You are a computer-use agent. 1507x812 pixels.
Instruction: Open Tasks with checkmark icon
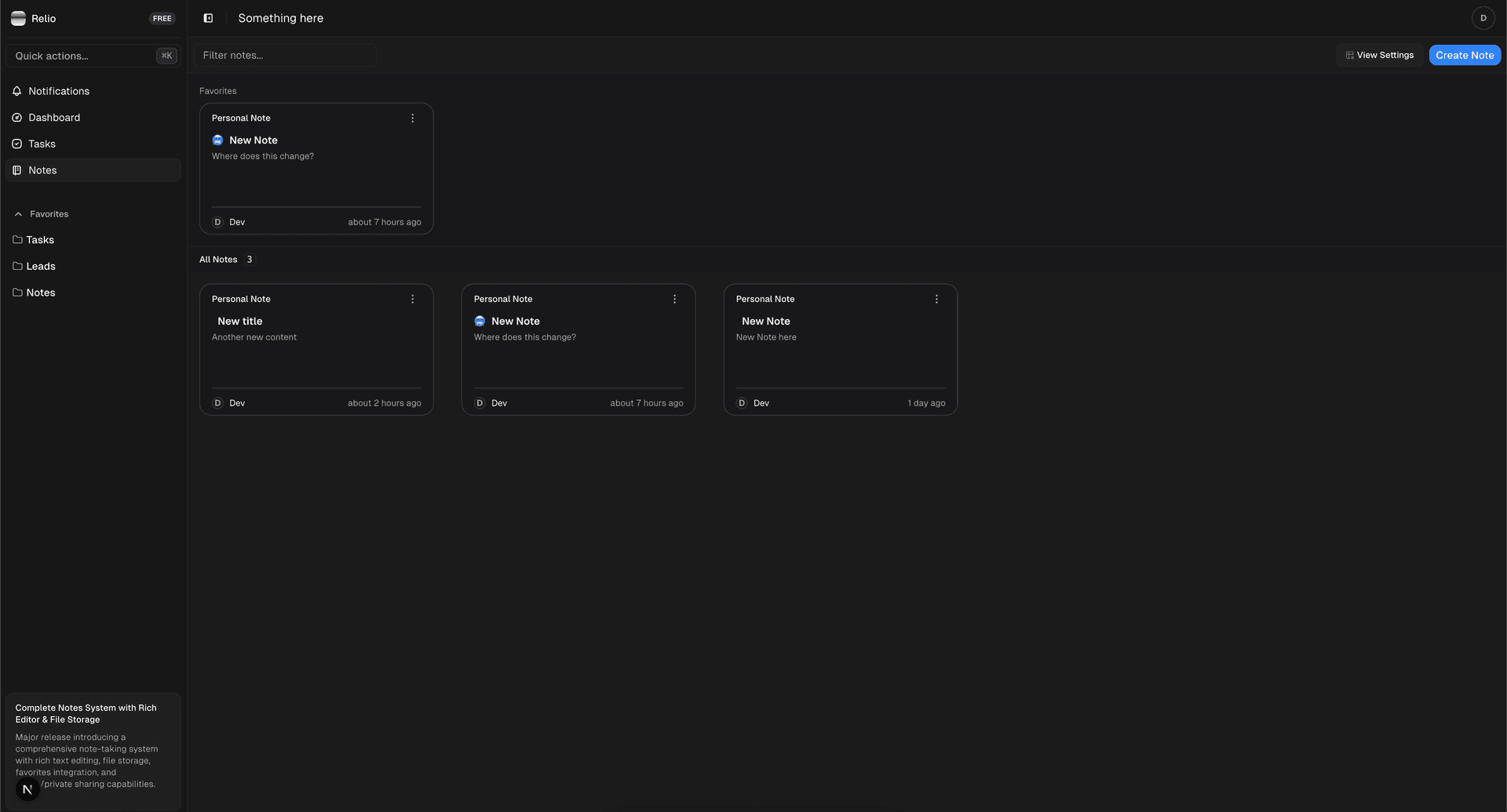(42, 144)
